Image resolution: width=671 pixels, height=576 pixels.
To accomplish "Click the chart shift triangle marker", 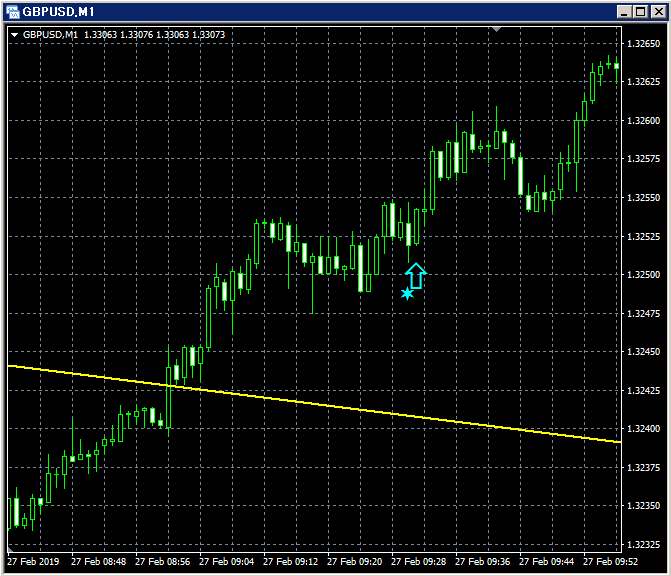I will [496, 30].
